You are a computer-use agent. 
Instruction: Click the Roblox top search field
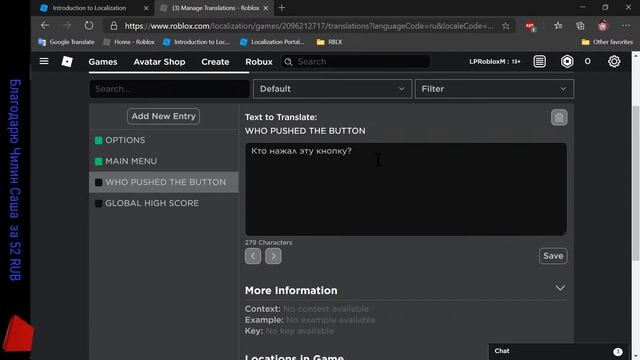point(356,62)
